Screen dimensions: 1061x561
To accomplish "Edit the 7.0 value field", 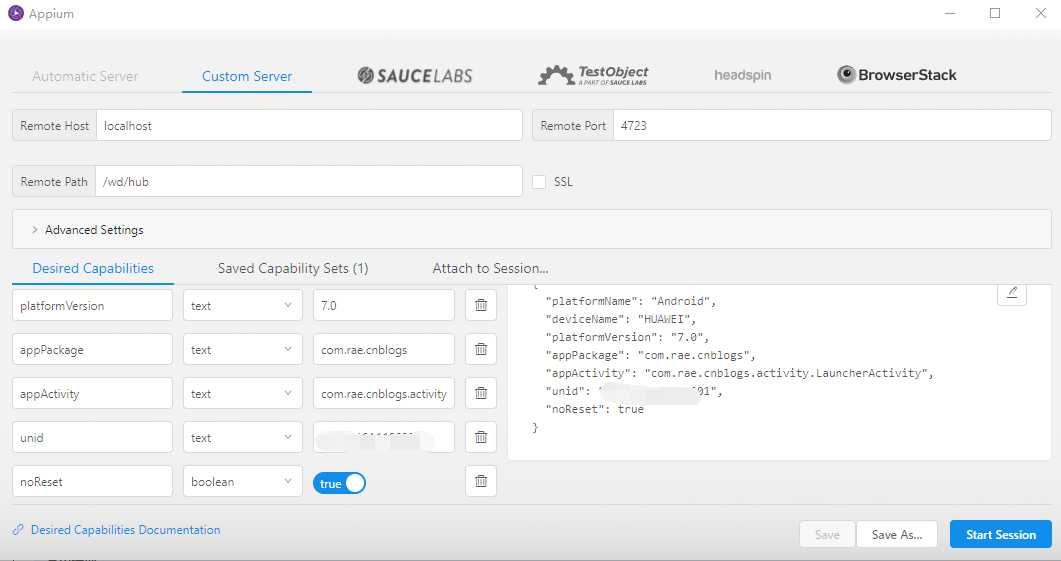I will click(x=384, y=305).
